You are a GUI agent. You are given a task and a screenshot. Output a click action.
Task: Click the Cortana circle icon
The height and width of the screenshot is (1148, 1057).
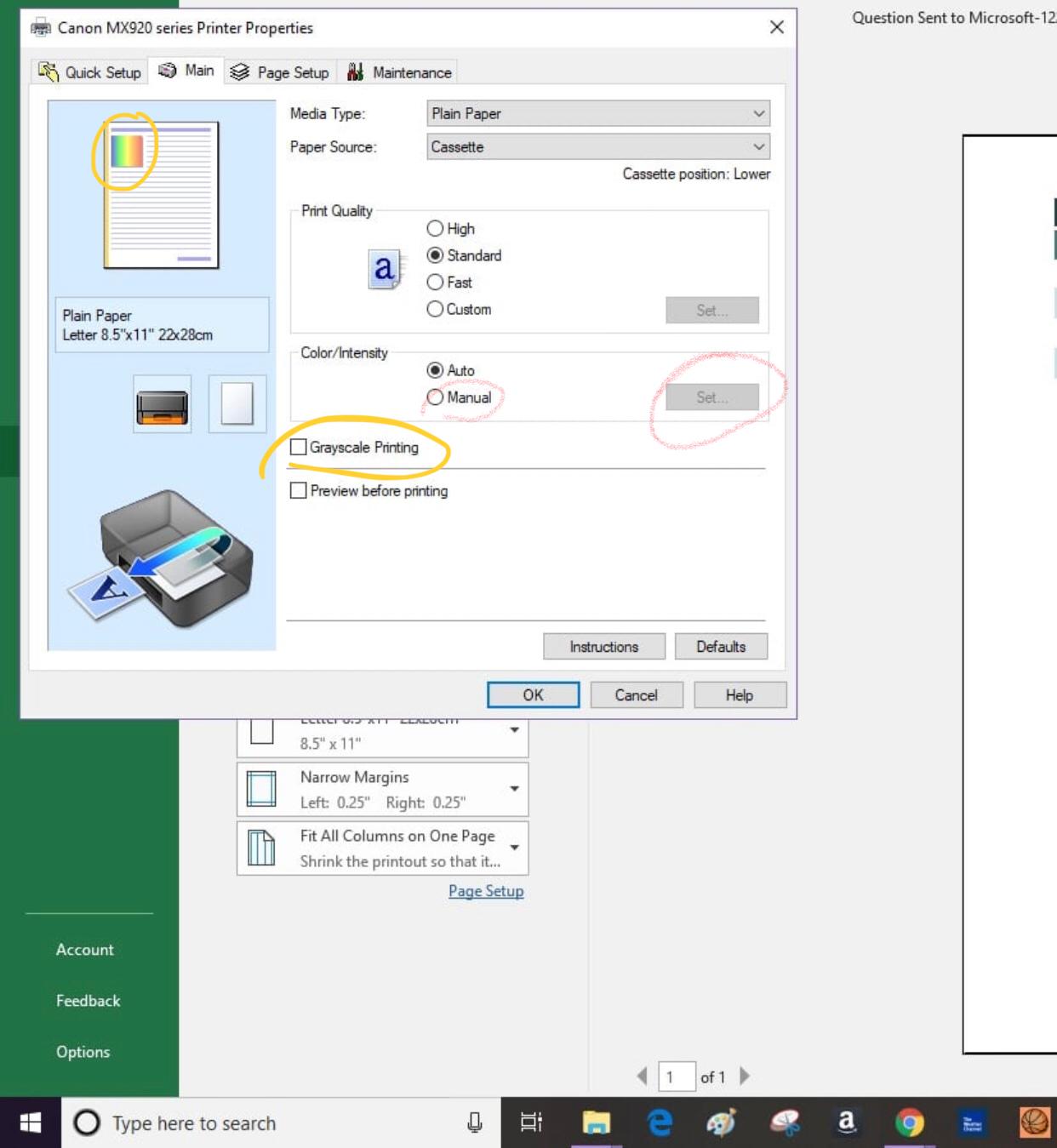[x=87, y=1123]
